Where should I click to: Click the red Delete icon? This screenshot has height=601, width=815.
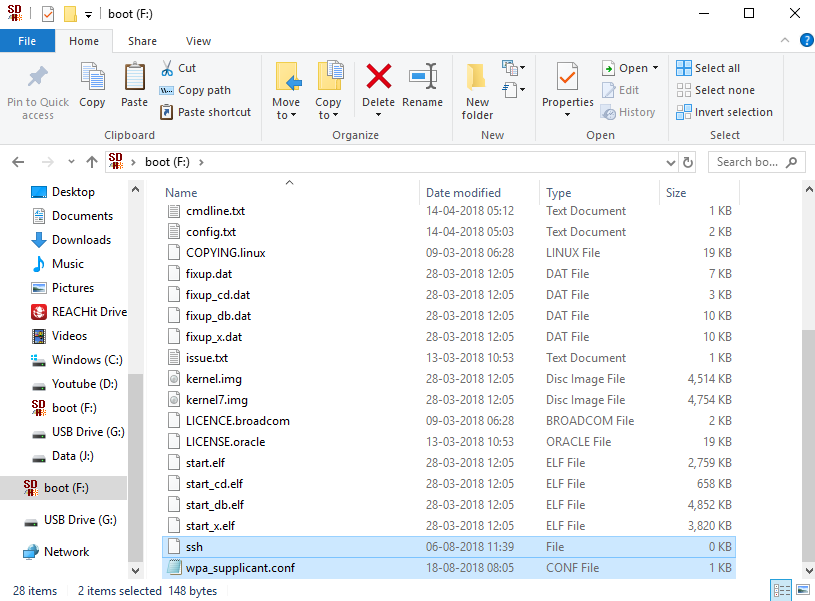click(378, 76)
